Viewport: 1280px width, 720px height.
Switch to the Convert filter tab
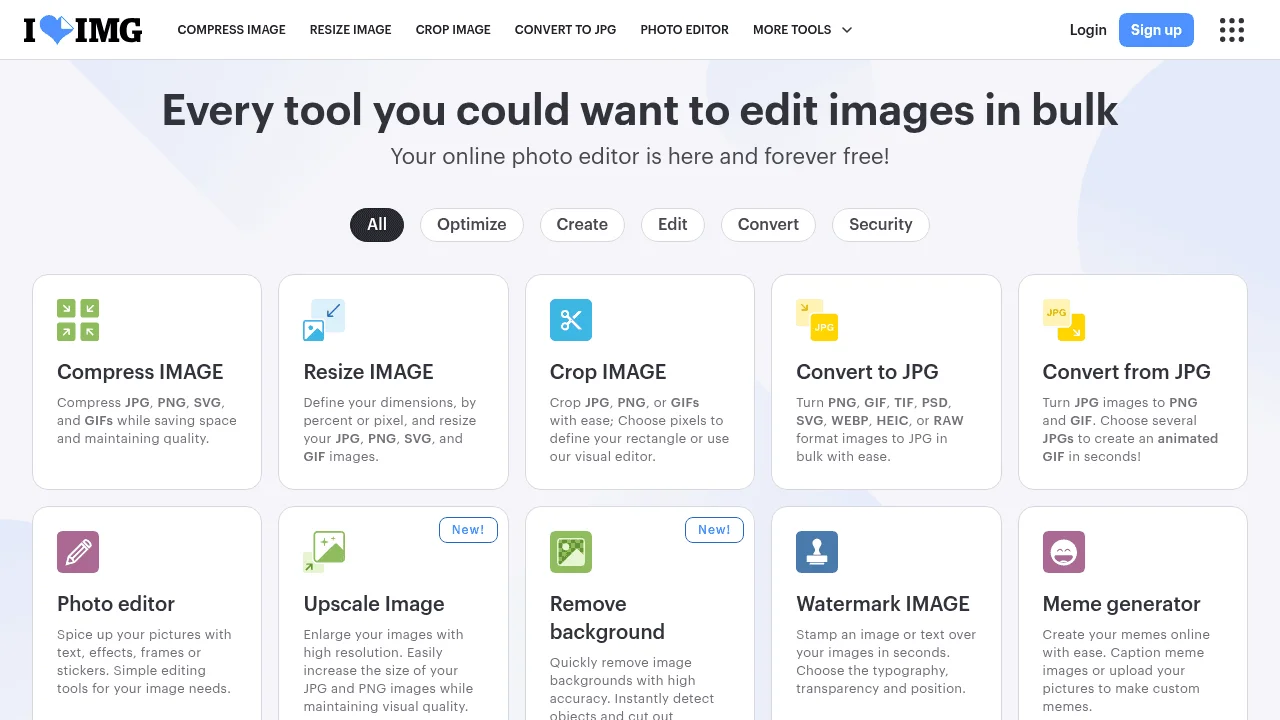(x=768, y=225)
